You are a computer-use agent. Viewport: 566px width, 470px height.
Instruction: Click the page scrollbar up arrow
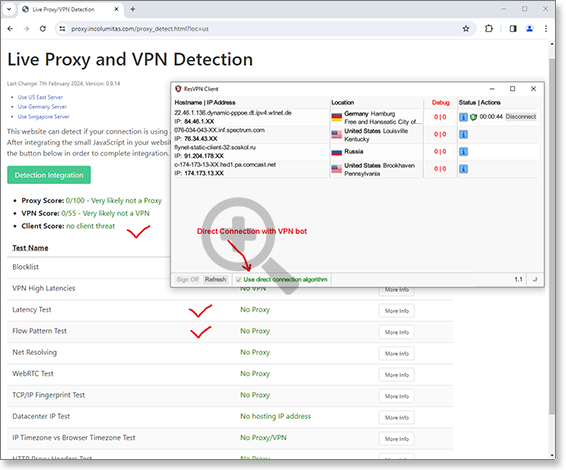coord(552,44)
